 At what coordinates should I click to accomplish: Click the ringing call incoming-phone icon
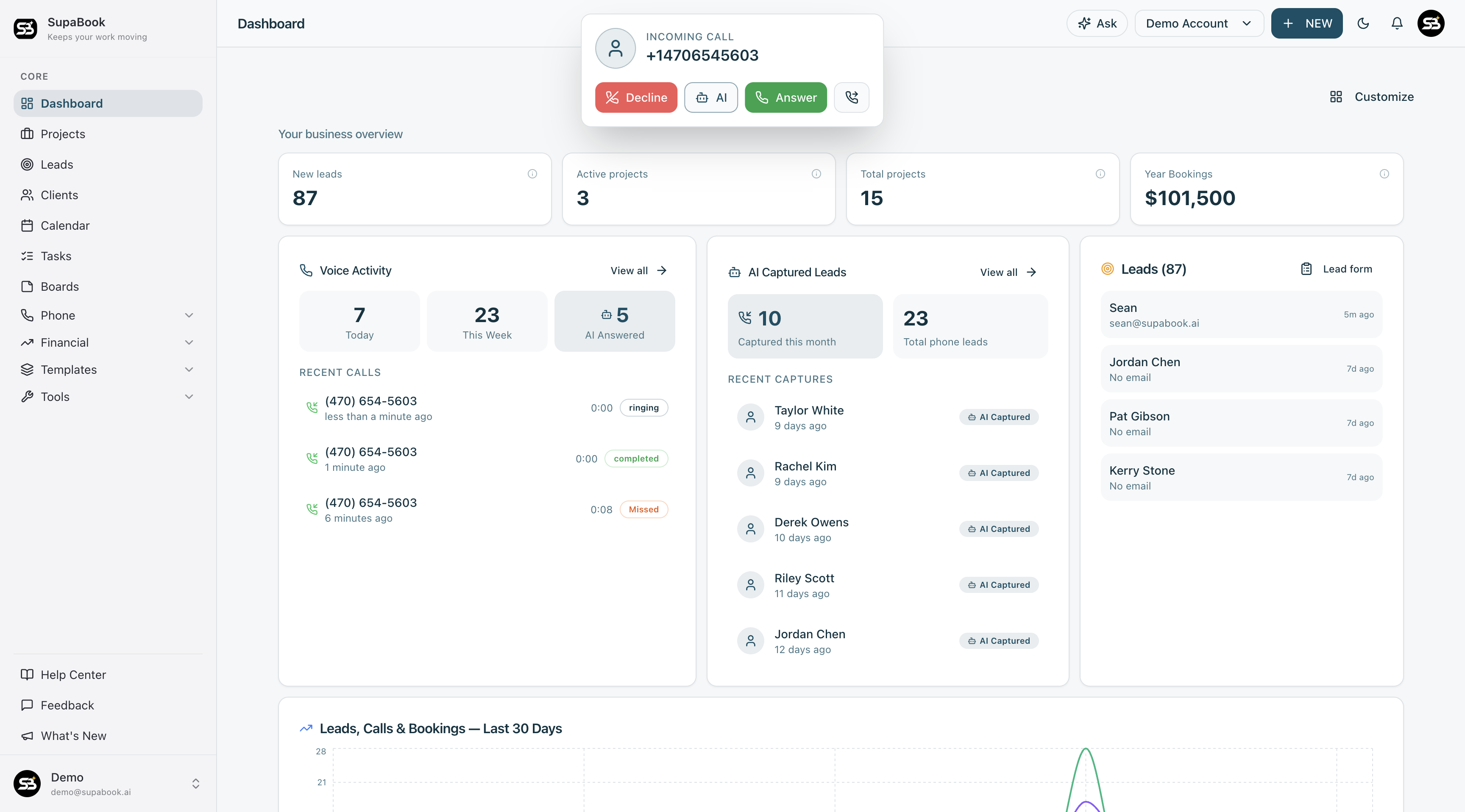point(312,408)
